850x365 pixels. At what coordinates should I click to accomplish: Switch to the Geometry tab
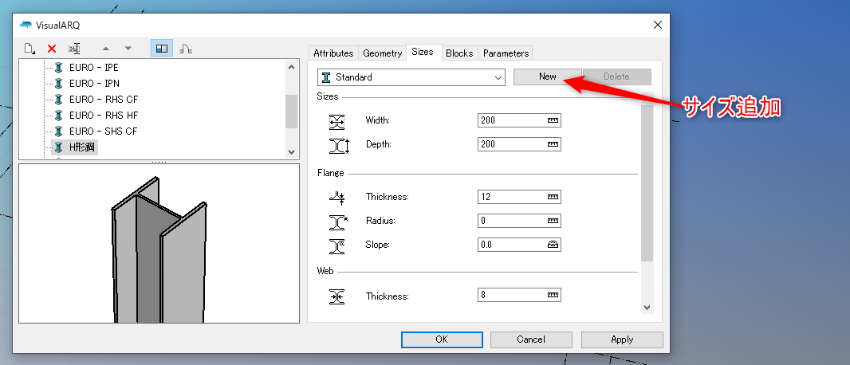pyautogui.click(x=382, y=53)
